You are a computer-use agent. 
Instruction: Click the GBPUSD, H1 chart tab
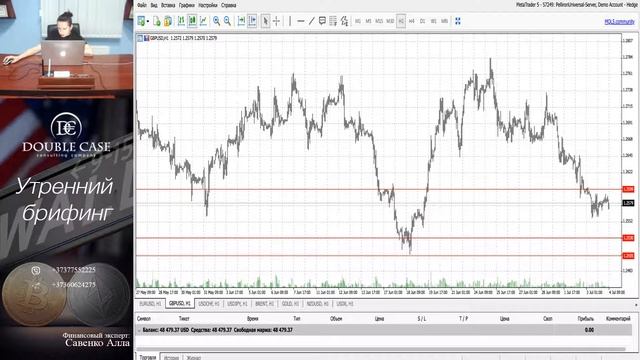click(x=180, y=304)
